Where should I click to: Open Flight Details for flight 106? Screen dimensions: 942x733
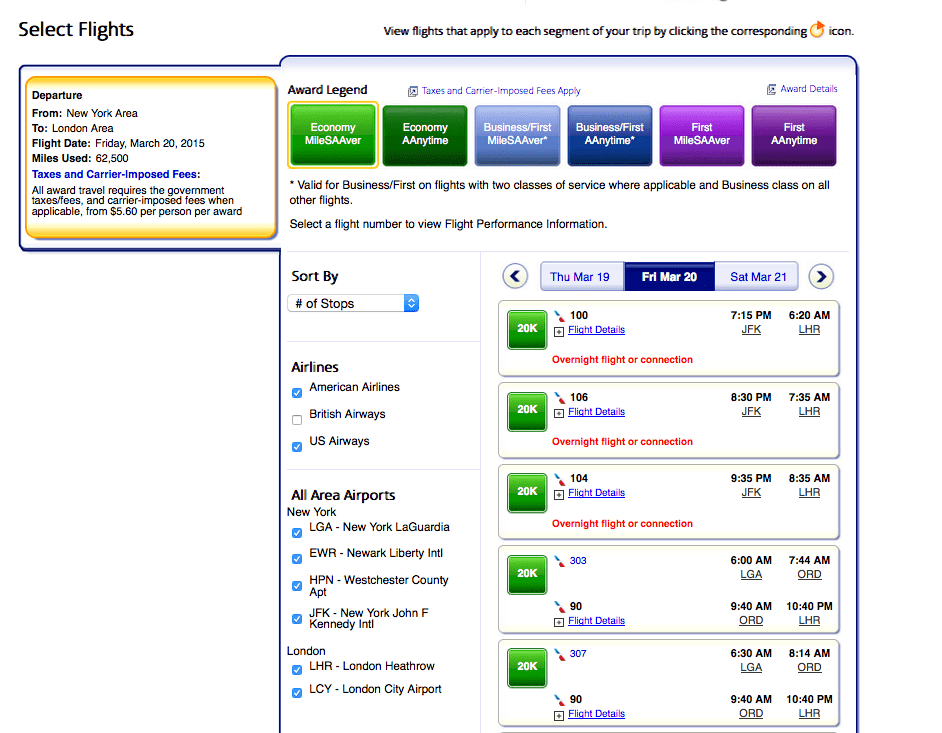tap(597, 412)
